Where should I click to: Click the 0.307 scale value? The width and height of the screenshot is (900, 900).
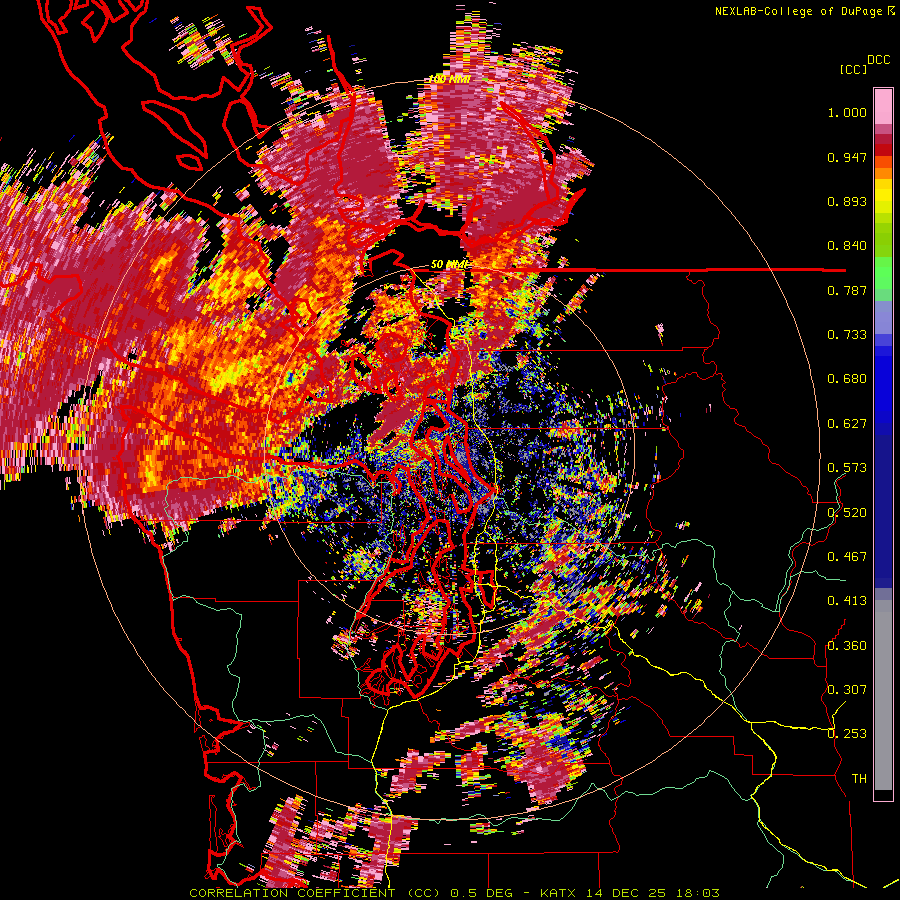847,690
